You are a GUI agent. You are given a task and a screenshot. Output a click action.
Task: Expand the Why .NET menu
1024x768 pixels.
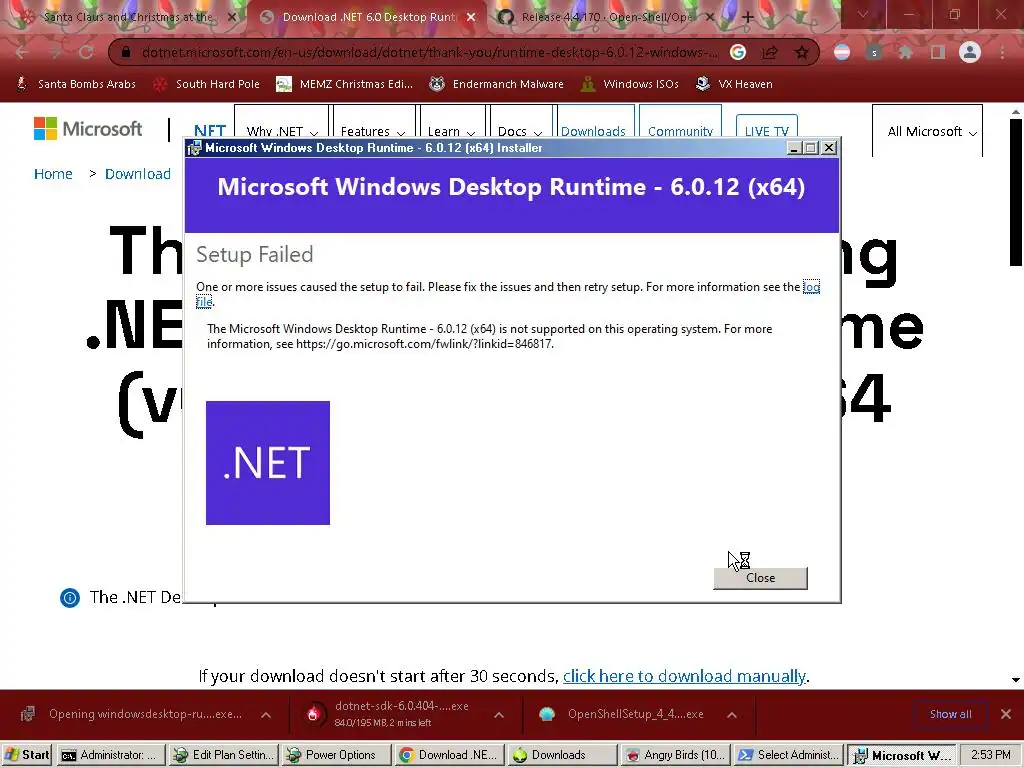click(282, 131)
